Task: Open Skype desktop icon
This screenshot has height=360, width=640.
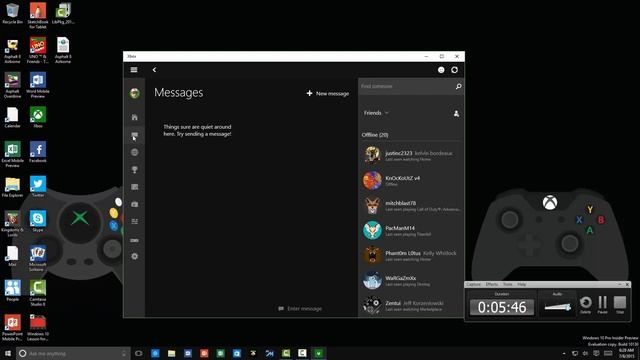Action: click(x=38, y=222)
